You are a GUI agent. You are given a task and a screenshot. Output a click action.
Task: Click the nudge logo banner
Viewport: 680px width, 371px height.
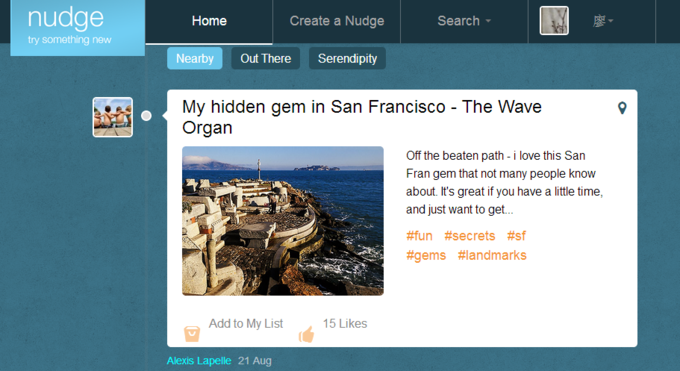point(78,28)
